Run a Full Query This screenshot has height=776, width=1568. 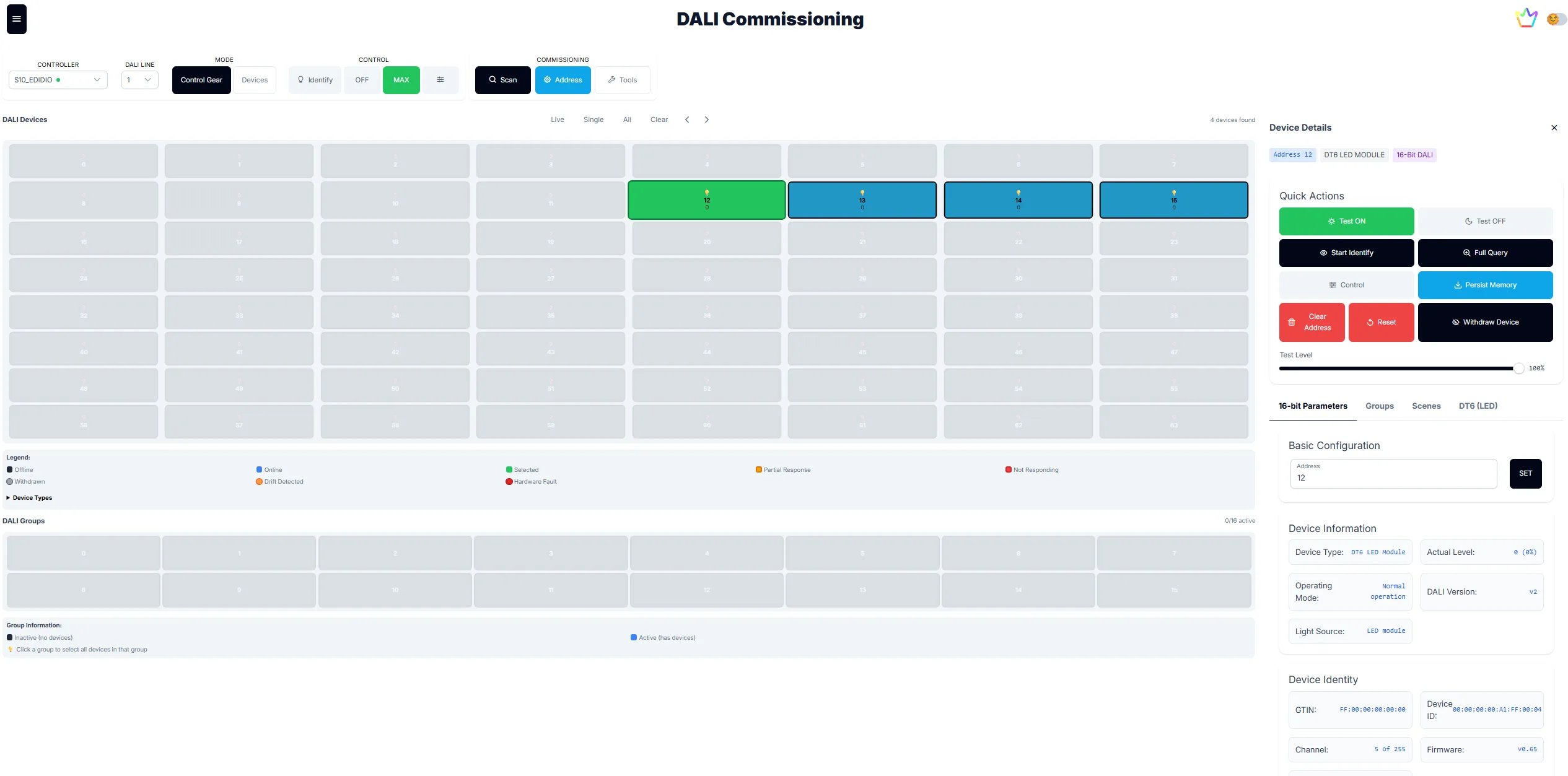point(1485,253)
